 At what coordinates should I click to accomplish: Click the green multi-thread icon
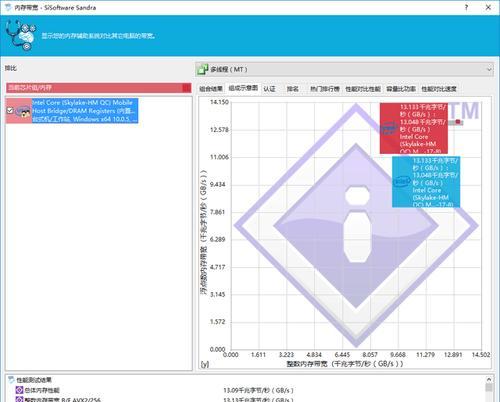pos(202,69)
